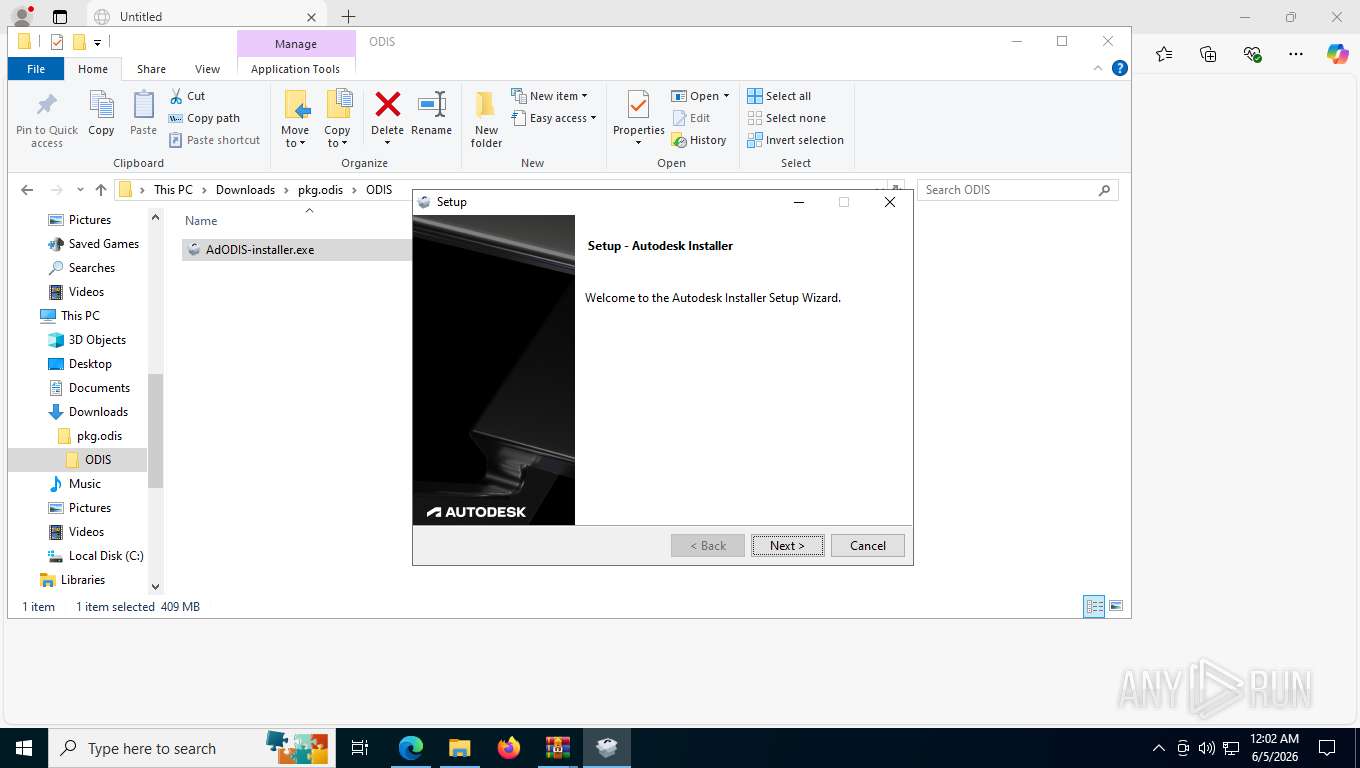This screenshot has width=1360, height=768.
Task: Click the Properties icon
Action: tap(638, 105)
